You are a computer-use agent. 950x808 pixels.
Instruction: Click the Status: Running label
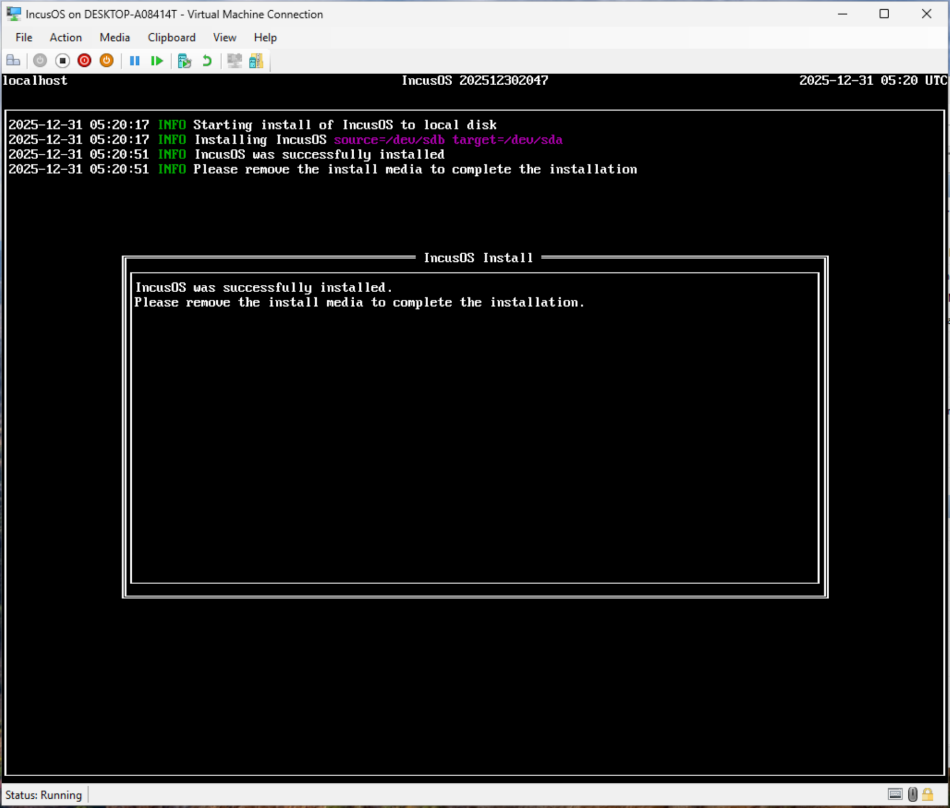(x=44, y=795)
